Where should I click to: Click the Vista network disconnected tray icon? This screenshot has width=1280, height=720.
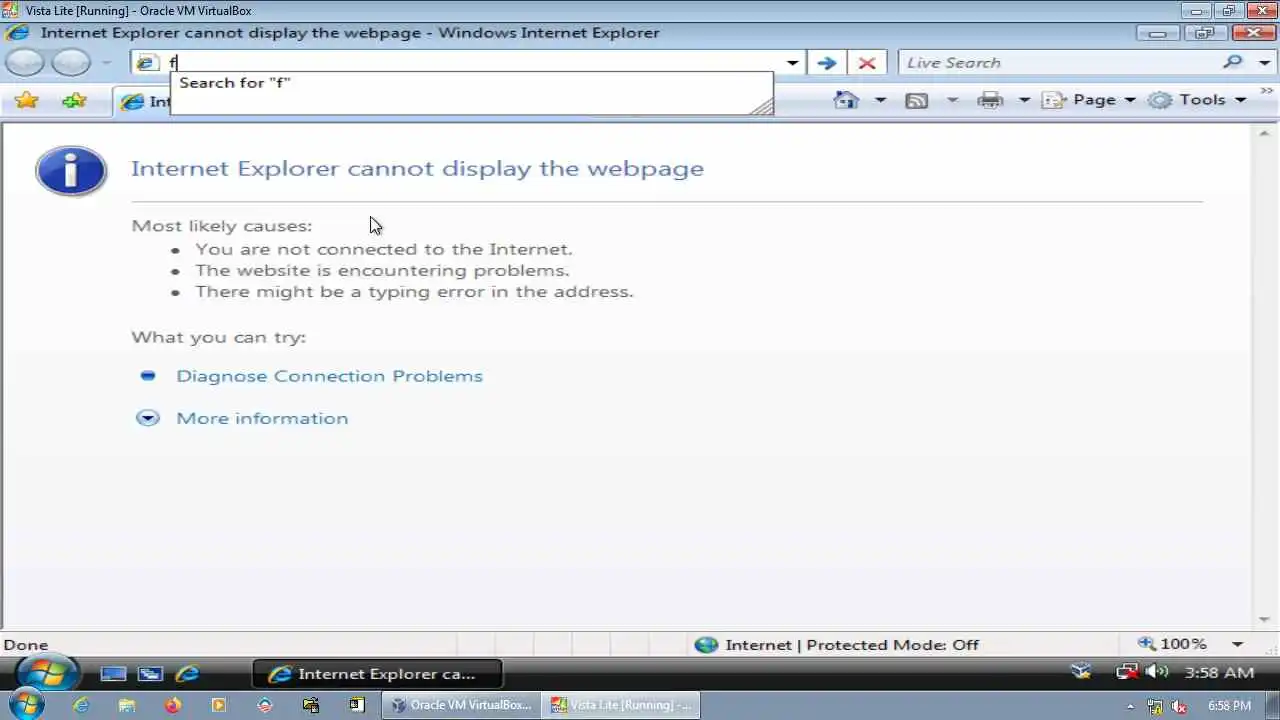(x=1127, y=672)
